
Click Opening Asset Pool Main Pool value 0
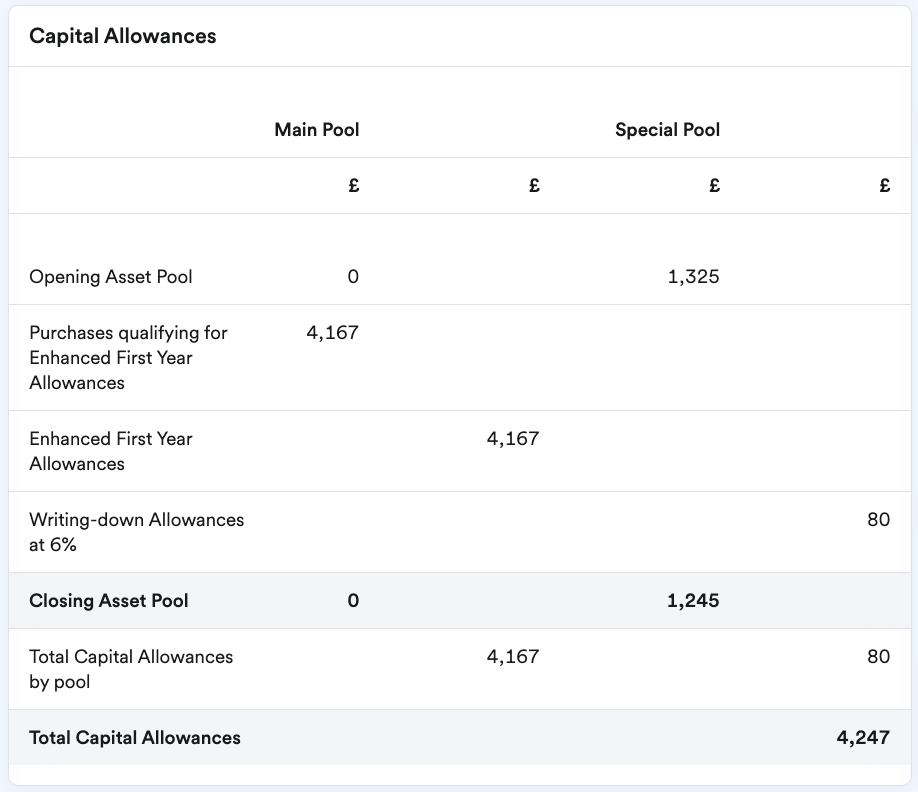[x=353, y=276]
